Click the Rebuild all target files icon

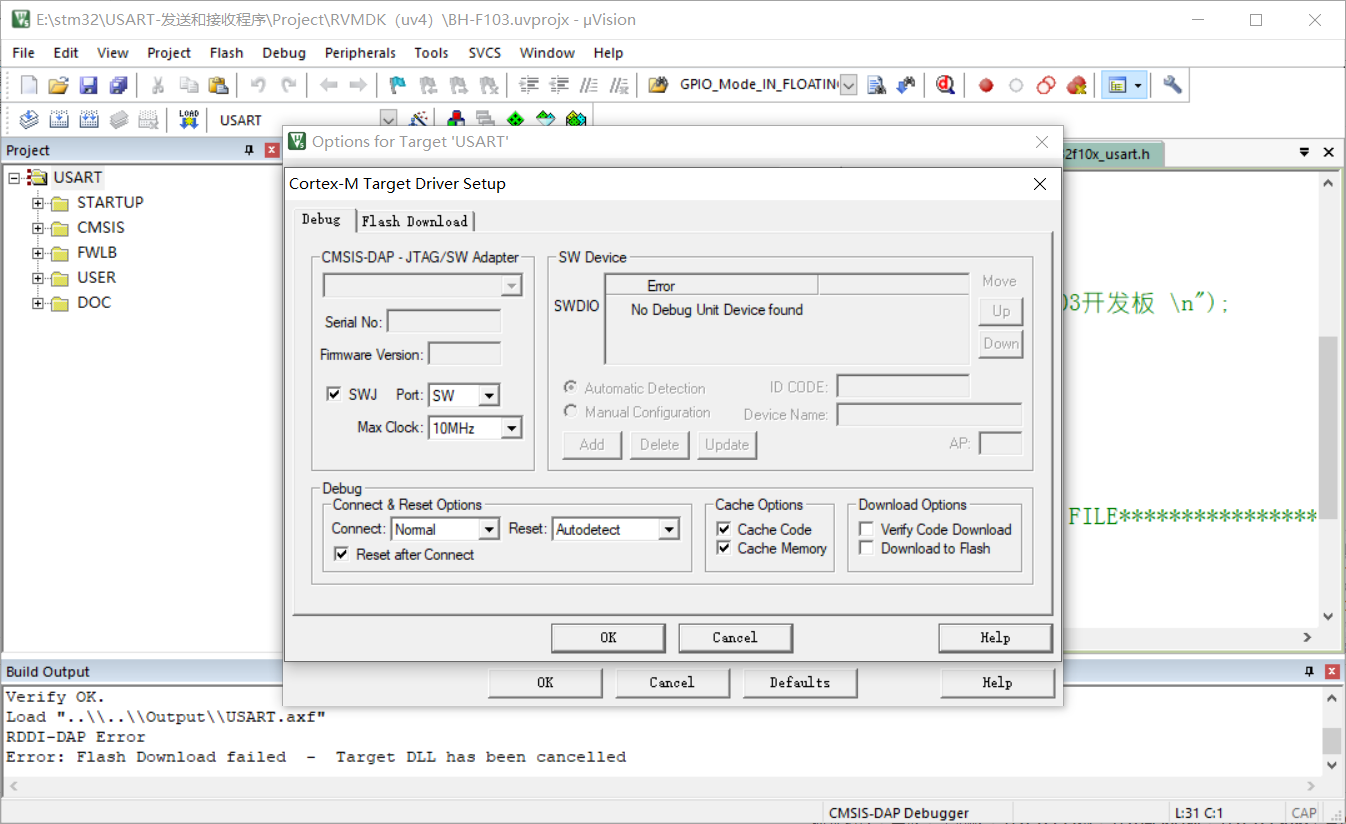pos(89,119)
